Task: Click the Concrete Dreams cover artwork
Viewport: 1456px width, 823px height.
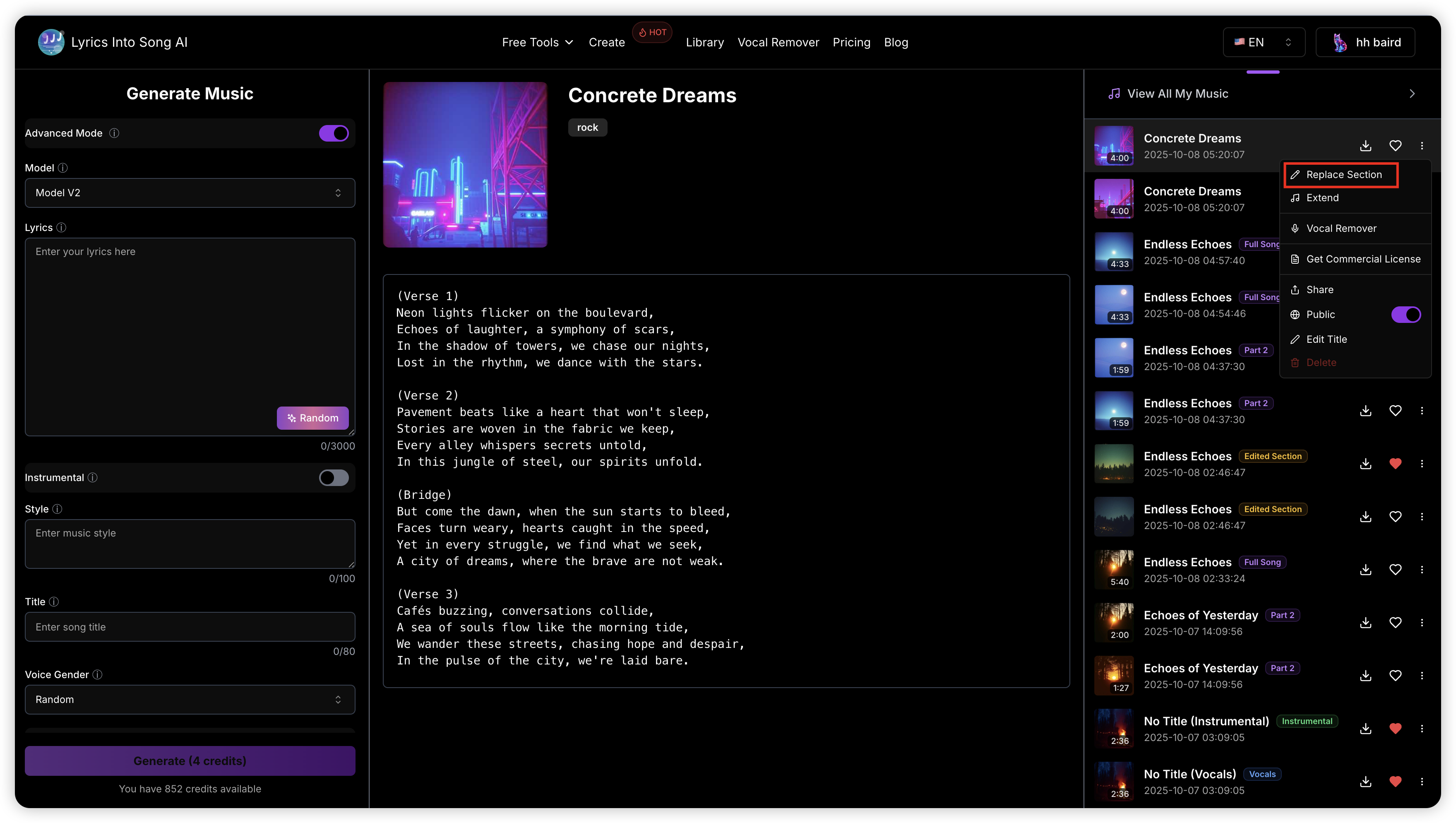Action: tap(465, 164)
